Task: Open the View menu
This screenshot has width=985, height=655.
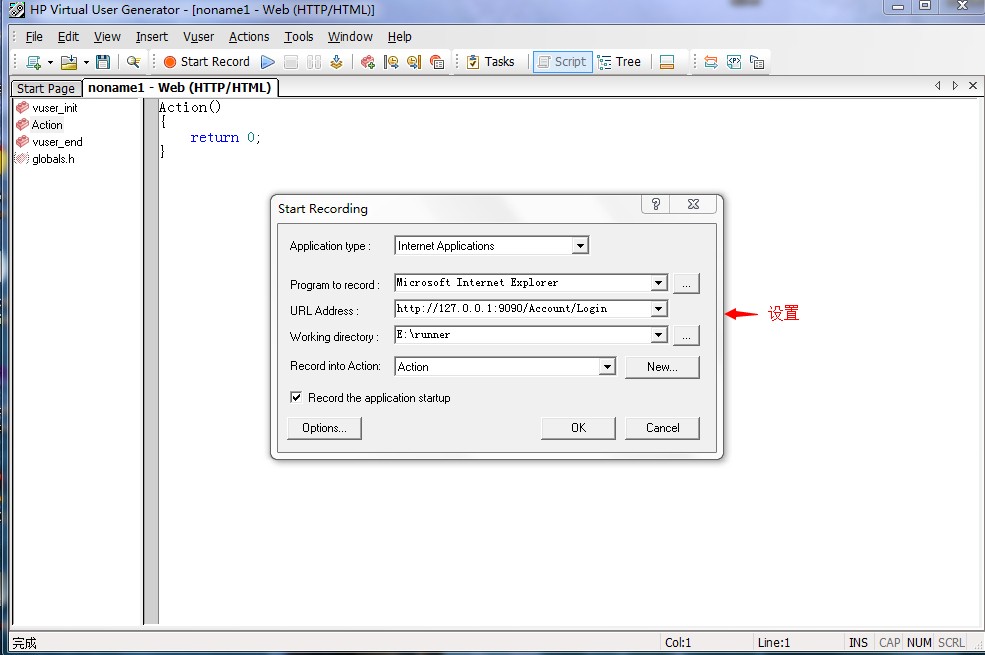Action: click(107, 37)
